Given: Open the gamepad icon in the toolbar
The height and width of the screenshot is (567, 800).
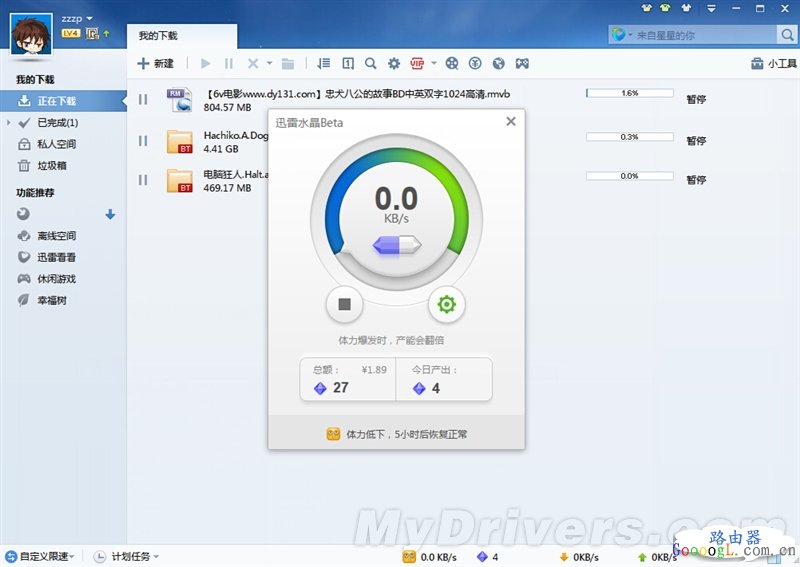Looking at the screenshot, I should click(522, 64).
